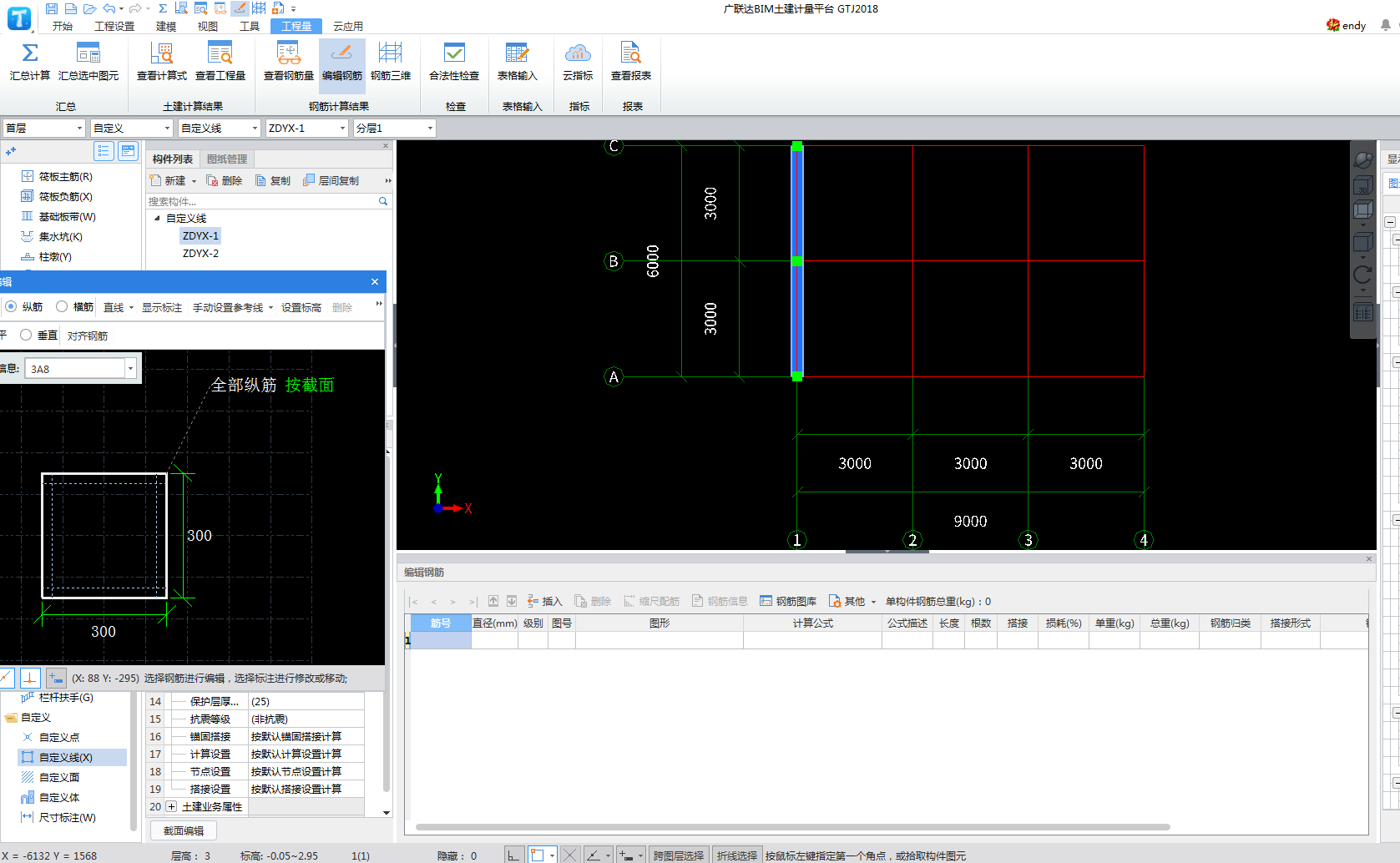Open the 分层1 dropdown
Image resolution: width=1400 pixels, height=863 pixels.
click(x=394, y=128)
